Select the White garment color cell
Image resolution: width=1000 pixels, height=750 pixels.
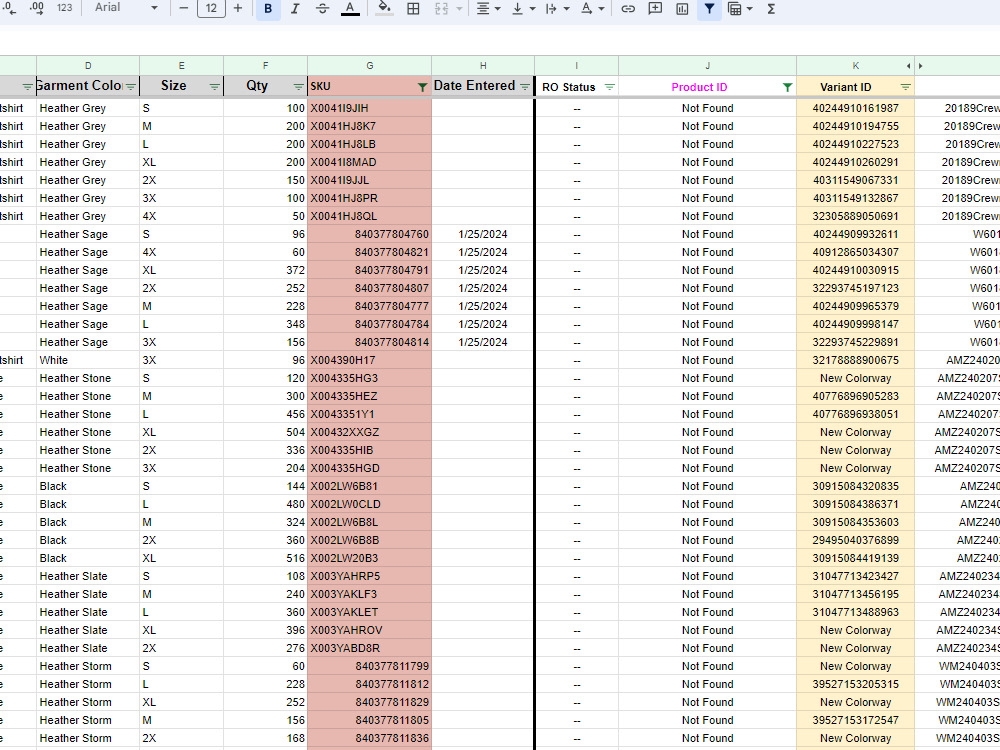point(88,360)
